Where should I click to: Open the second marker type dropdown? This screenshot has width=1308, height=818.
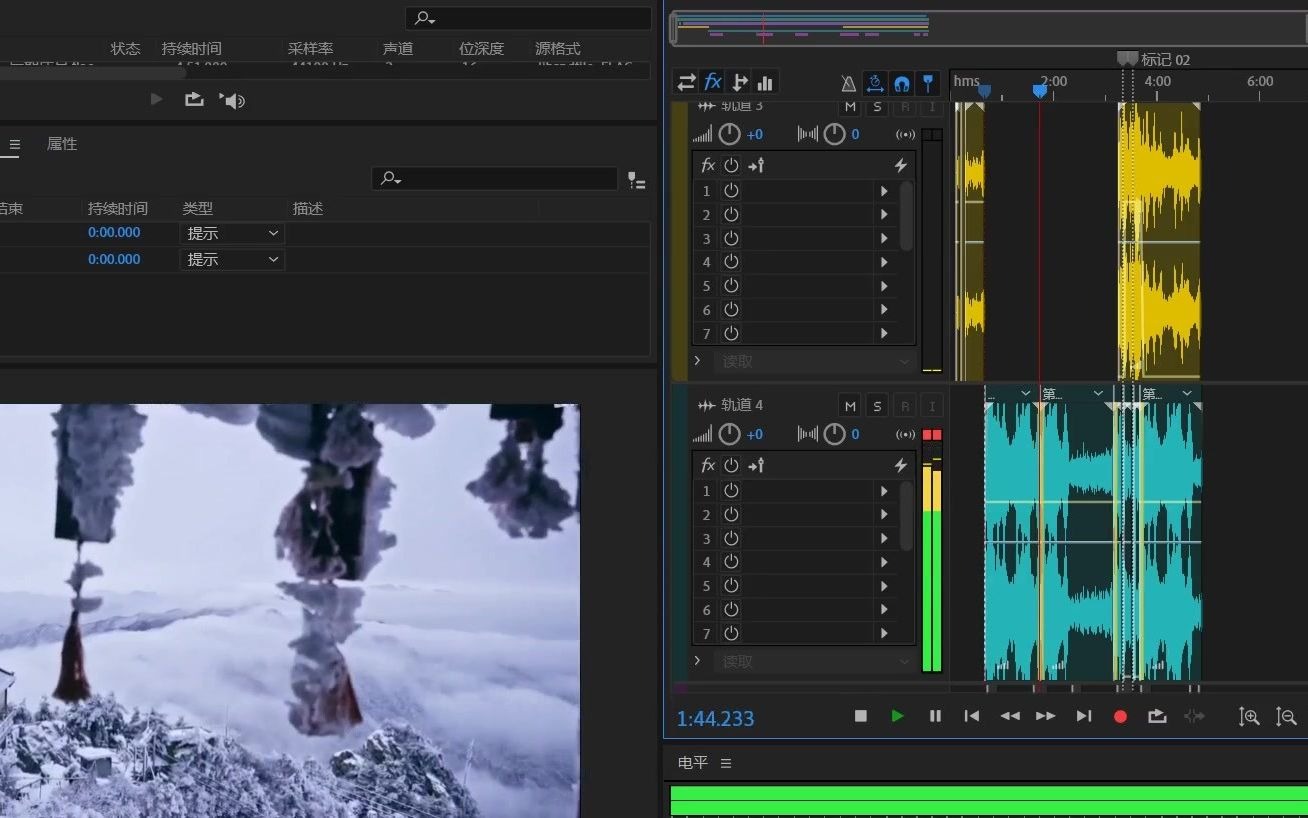232,259
